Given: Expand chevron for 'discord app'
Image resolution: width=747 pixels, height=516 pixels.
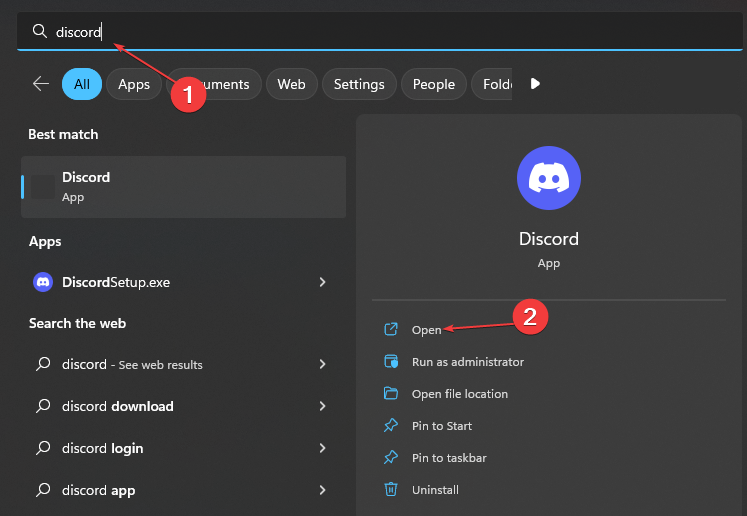Looking at the screenshot, I should [x=323, y=490].
